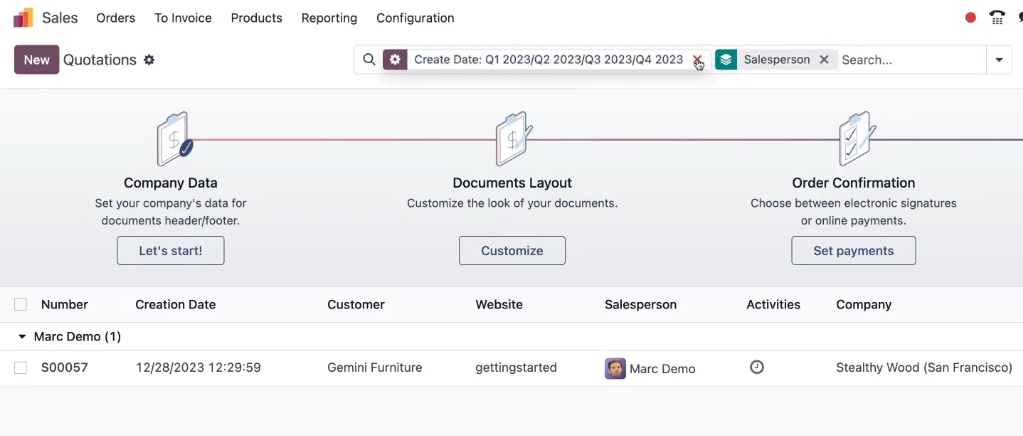Click the Activities column header
Screen dimensions: 1023x436
point(773,305)
